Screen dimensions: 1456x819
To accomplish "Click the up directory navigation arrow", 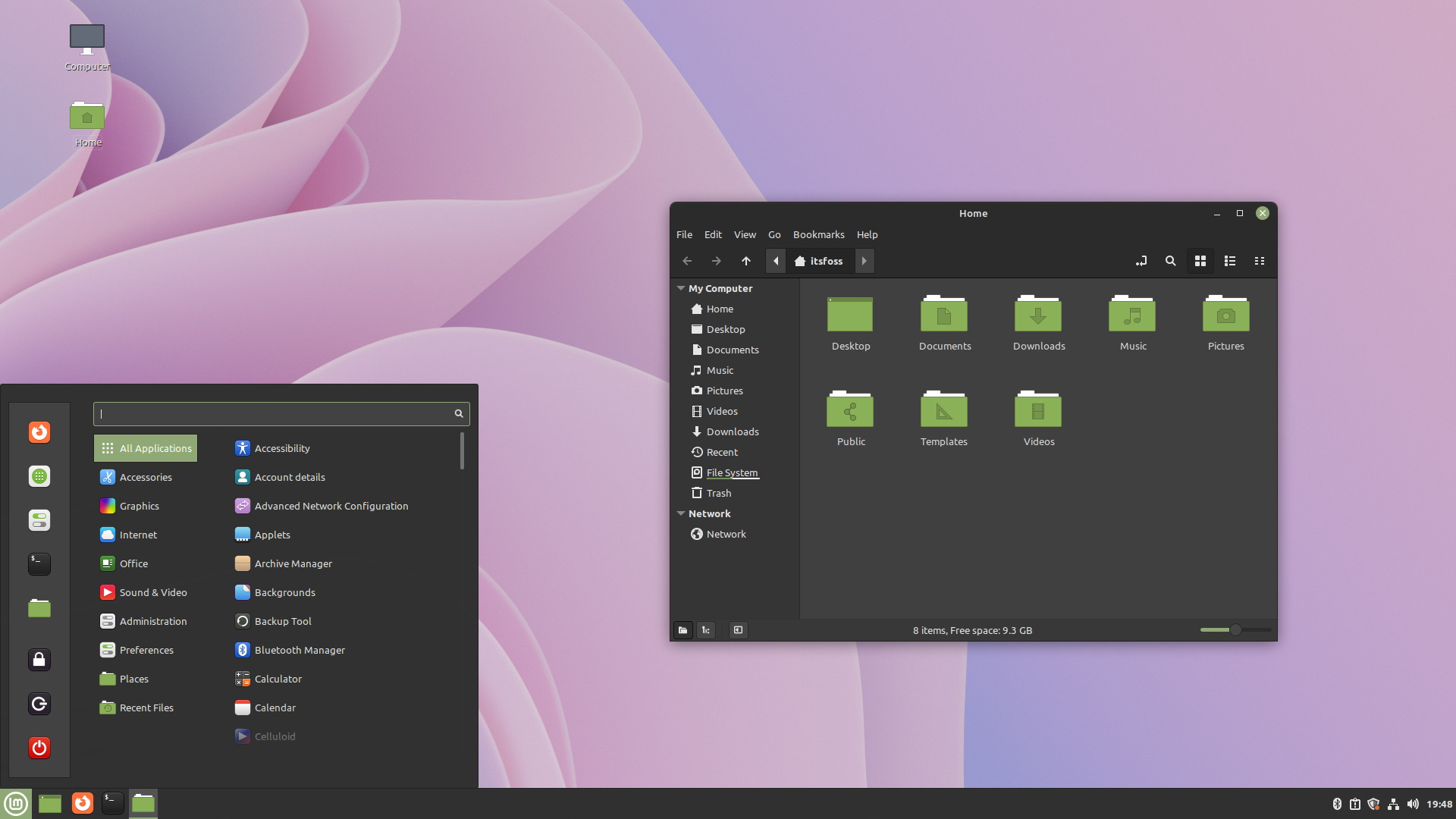I will 746,261.
